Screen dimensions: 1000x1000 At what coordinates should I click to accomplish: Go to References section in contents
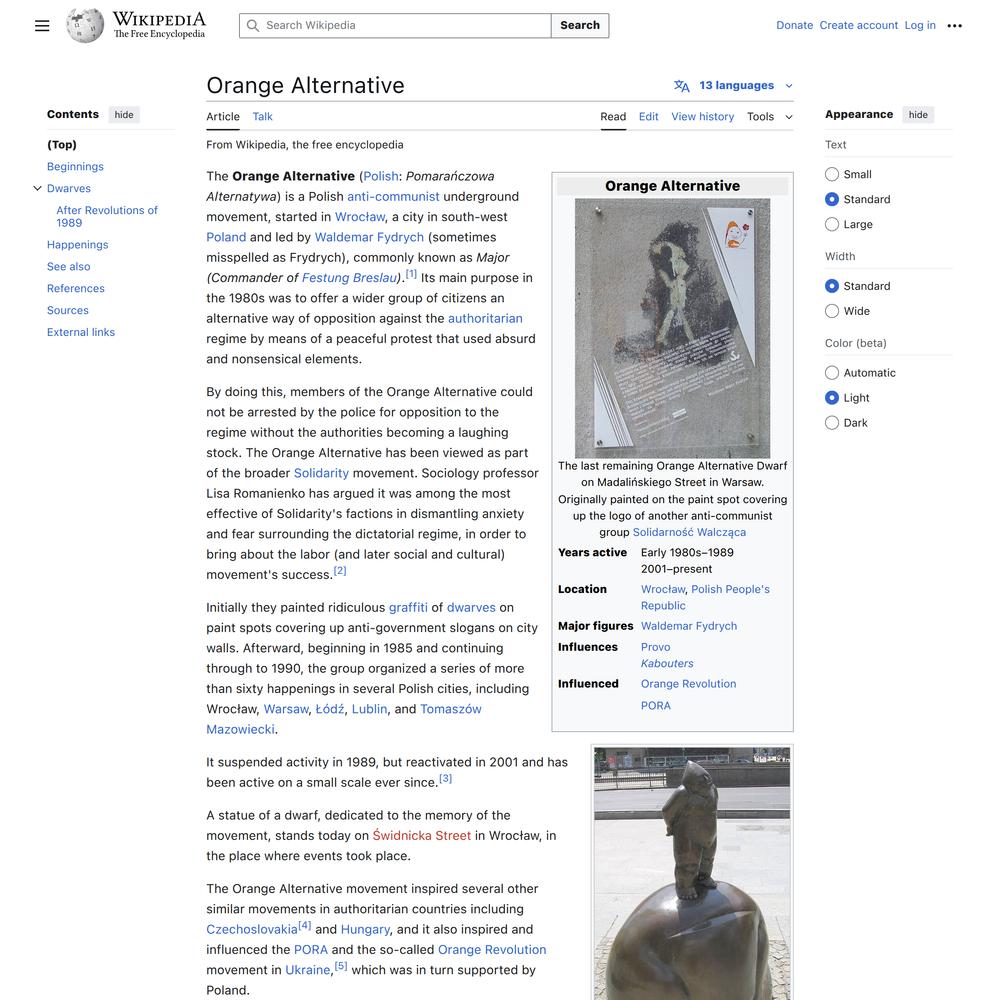tap(76, 288)
